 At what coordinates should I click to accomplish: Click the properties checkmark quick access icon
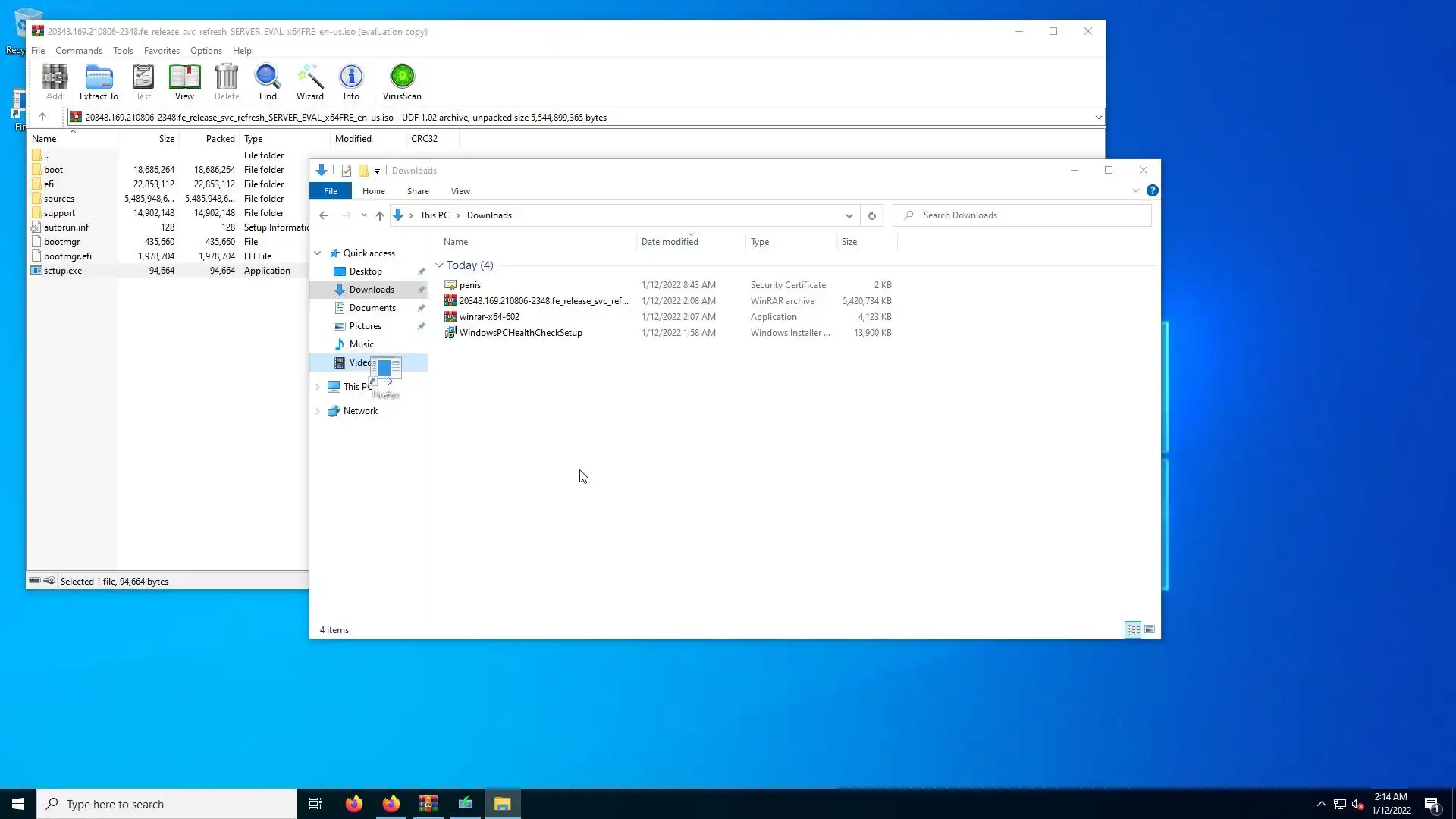[347, 171]
